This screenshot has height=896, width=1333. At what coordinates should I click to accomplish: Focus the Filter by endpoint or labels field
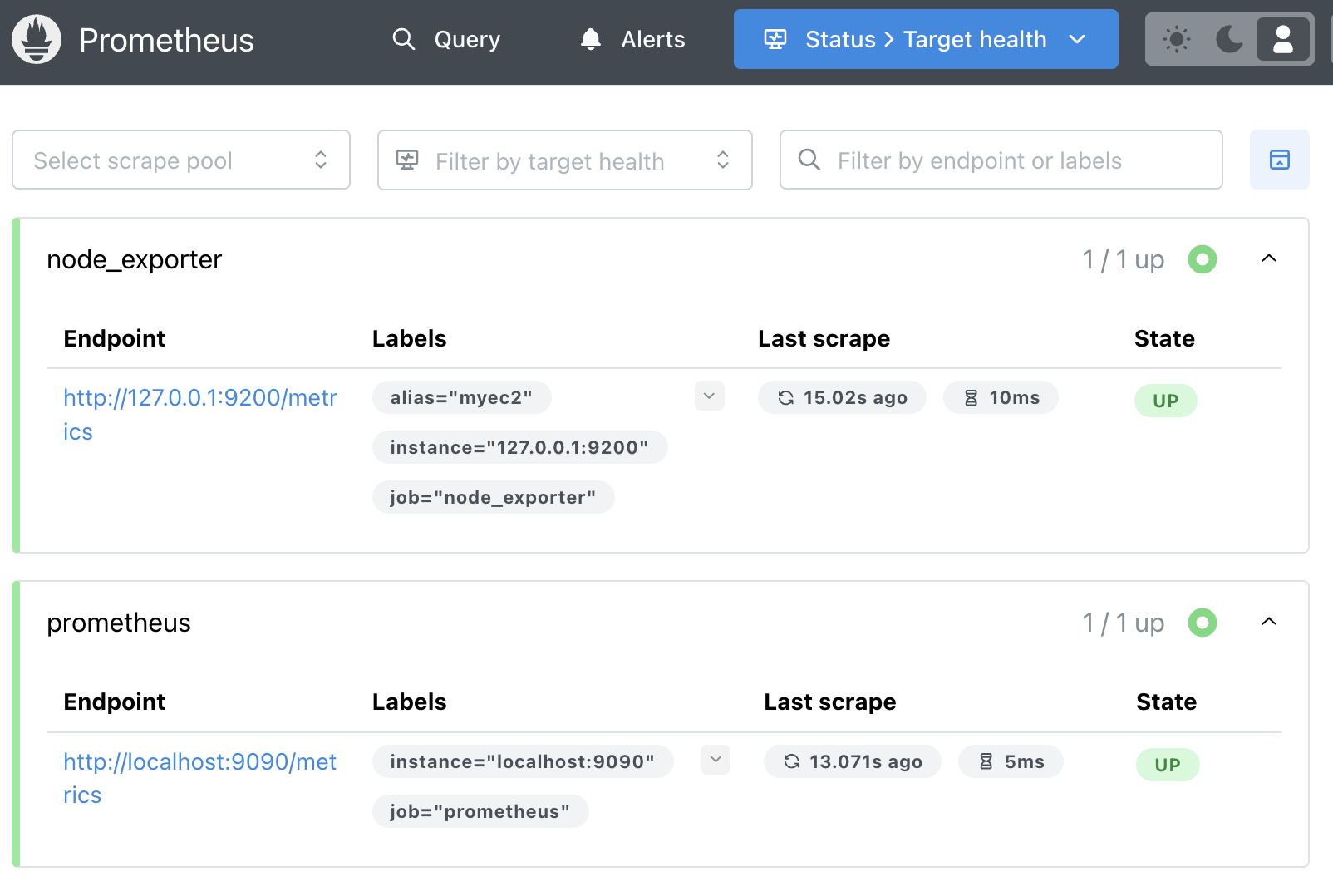(1001, 160)
